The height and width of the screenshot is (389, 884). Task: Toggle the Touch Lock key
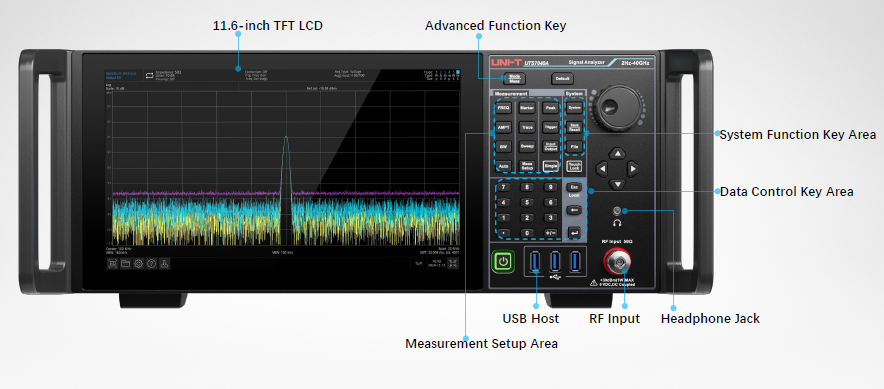(x=574, y=166)
